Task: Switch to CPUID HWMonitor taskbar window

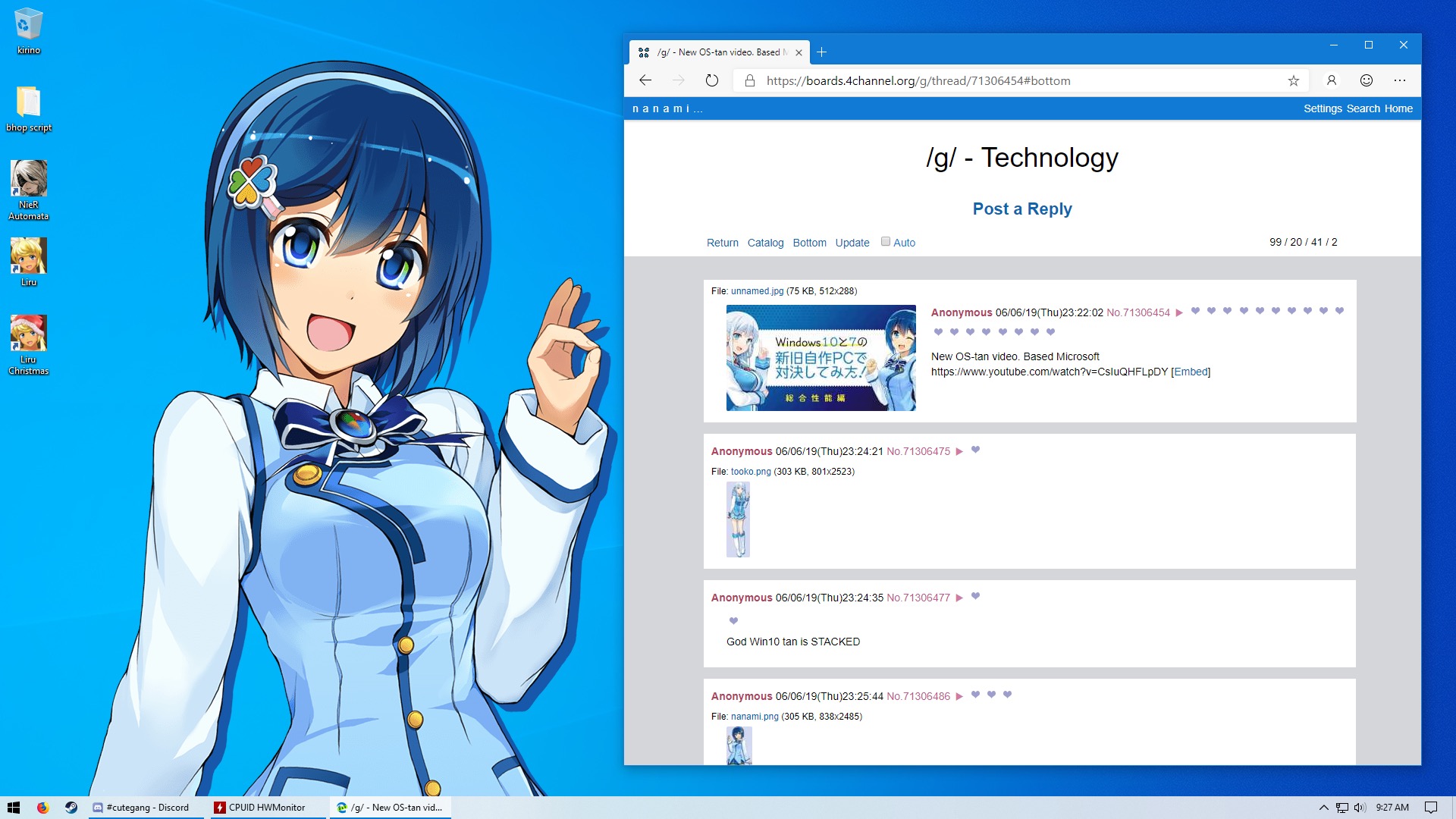Action: tap(267, 808)
